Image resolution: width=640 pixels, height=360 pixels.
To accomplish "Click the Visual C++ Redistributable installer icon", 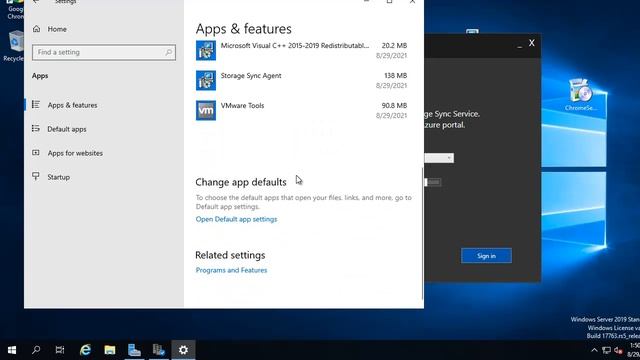I will pyautogui.click(x=206, y=50).
